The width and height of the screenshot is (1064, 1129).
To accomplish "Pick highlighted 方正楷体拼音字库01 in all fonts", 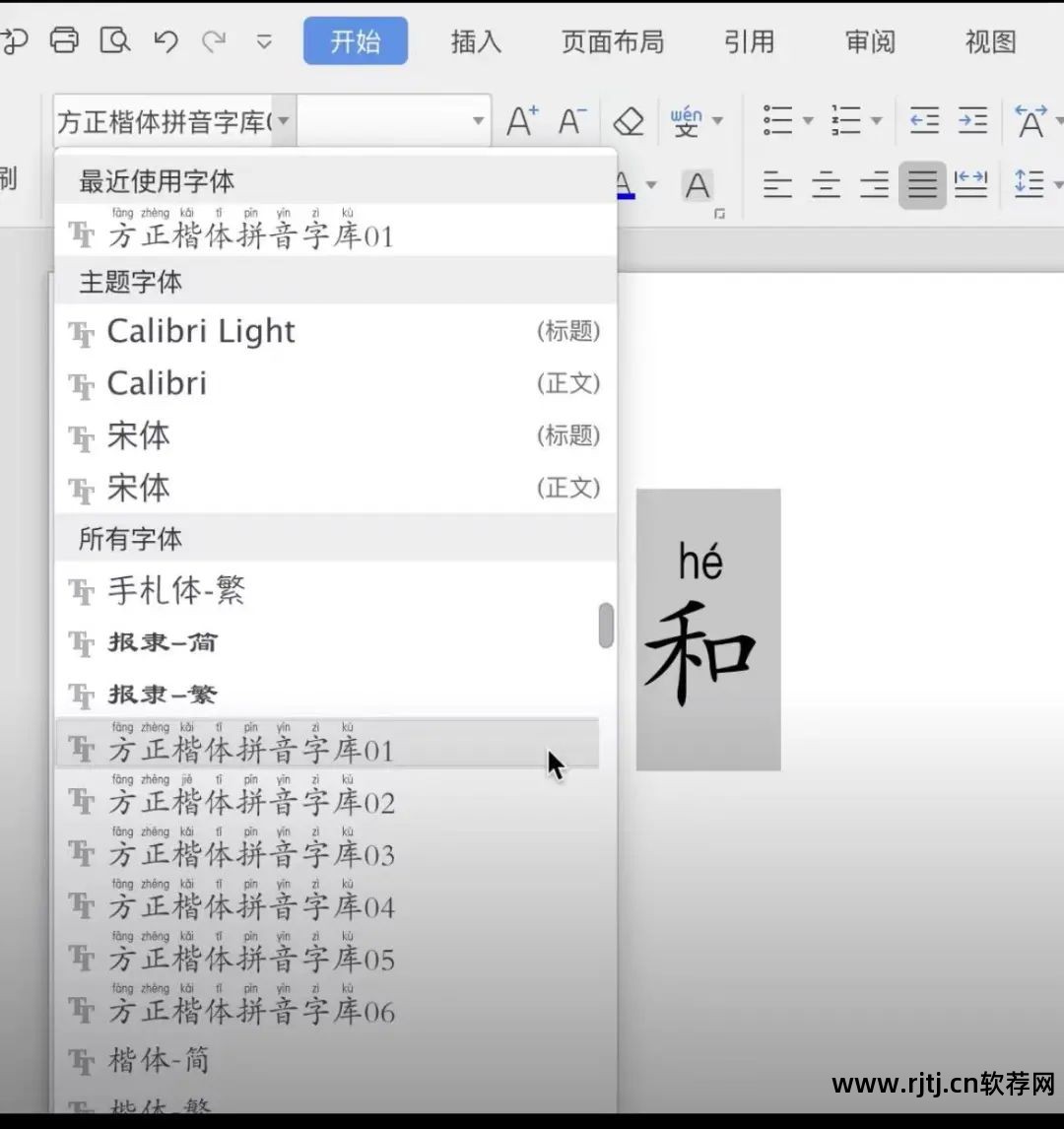I will tap(327, 743).
